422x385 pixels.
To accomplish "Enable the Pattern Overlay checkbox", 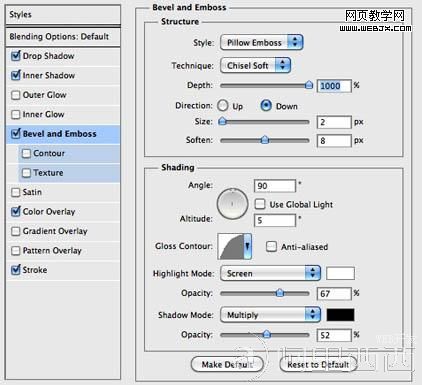I will click(x=15, y=250).
